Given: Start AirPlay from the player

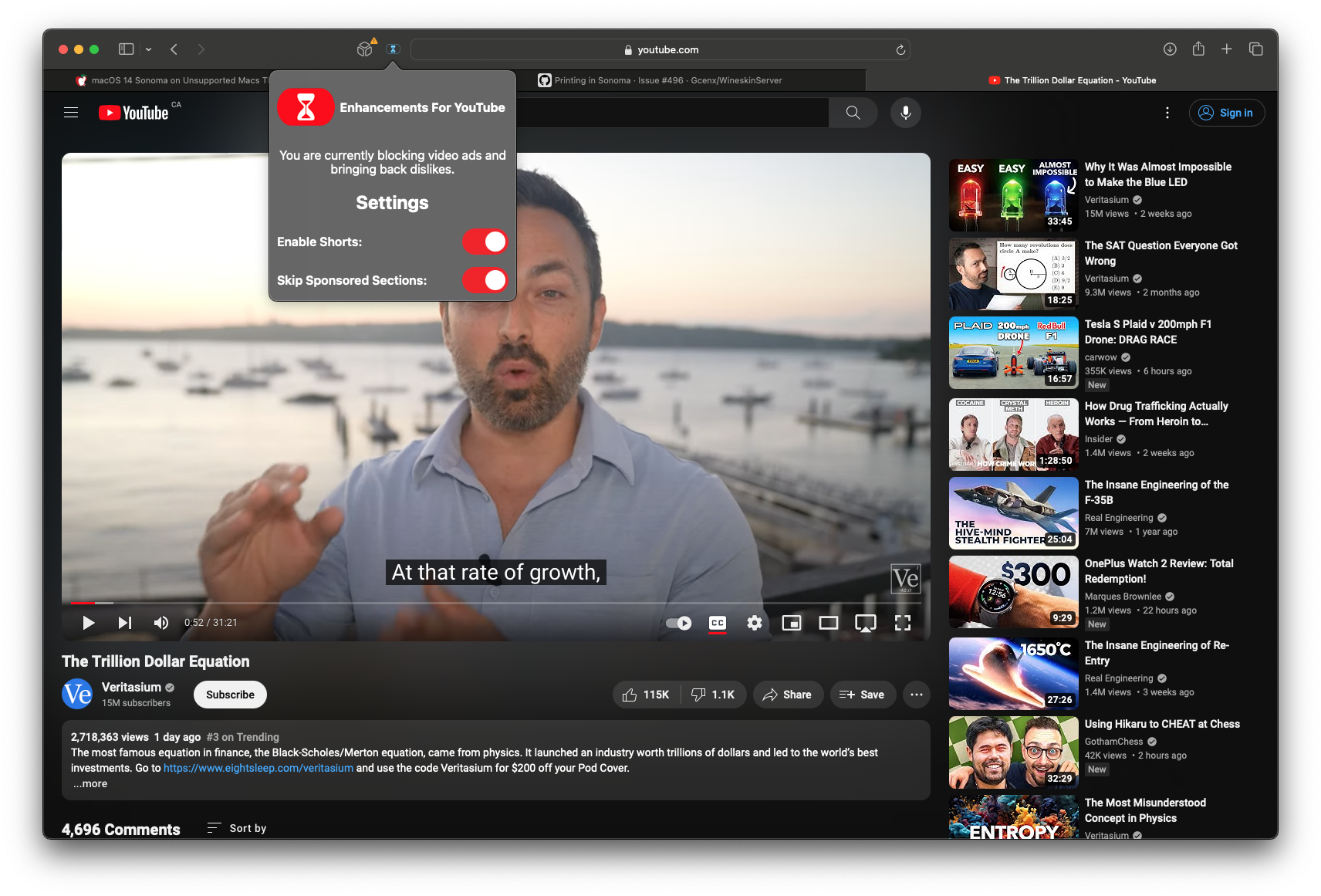Looking at the screenshot, I should [x=866, y=623].
